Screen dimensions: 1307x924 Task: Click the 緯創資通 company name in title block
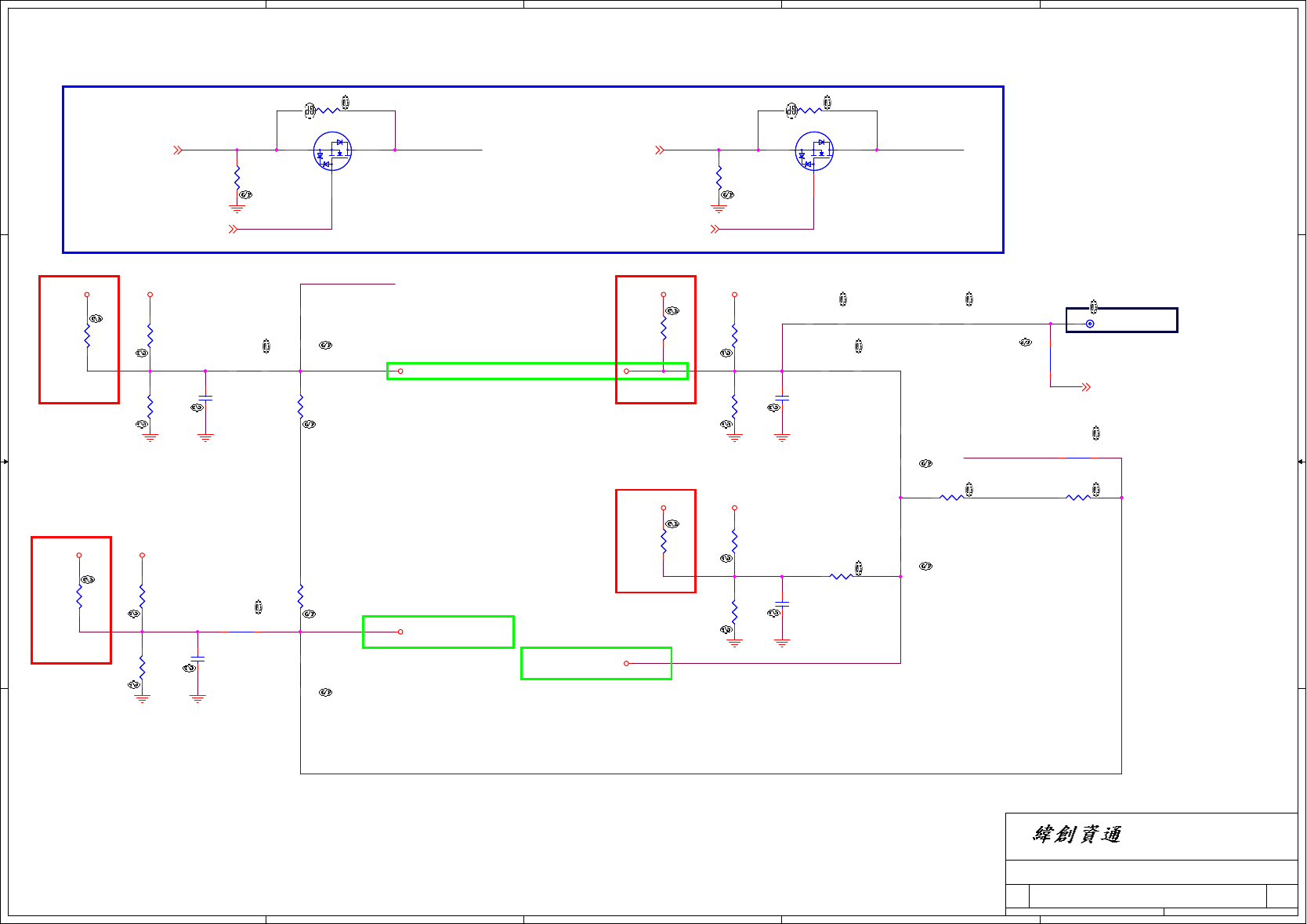[x=1077, y=835]
